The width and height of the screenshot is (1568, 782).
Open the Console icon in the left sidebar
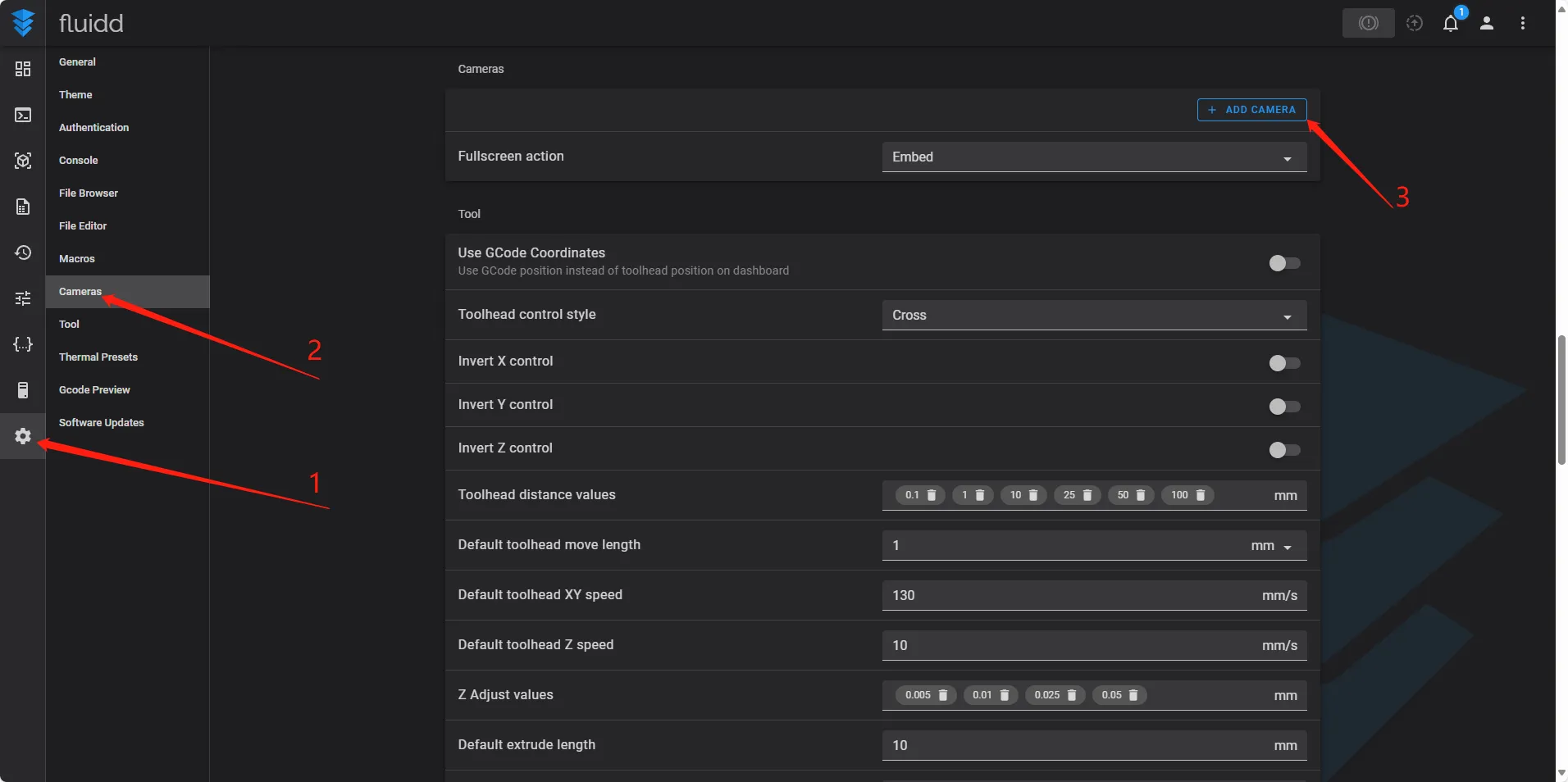pos(23,115)
